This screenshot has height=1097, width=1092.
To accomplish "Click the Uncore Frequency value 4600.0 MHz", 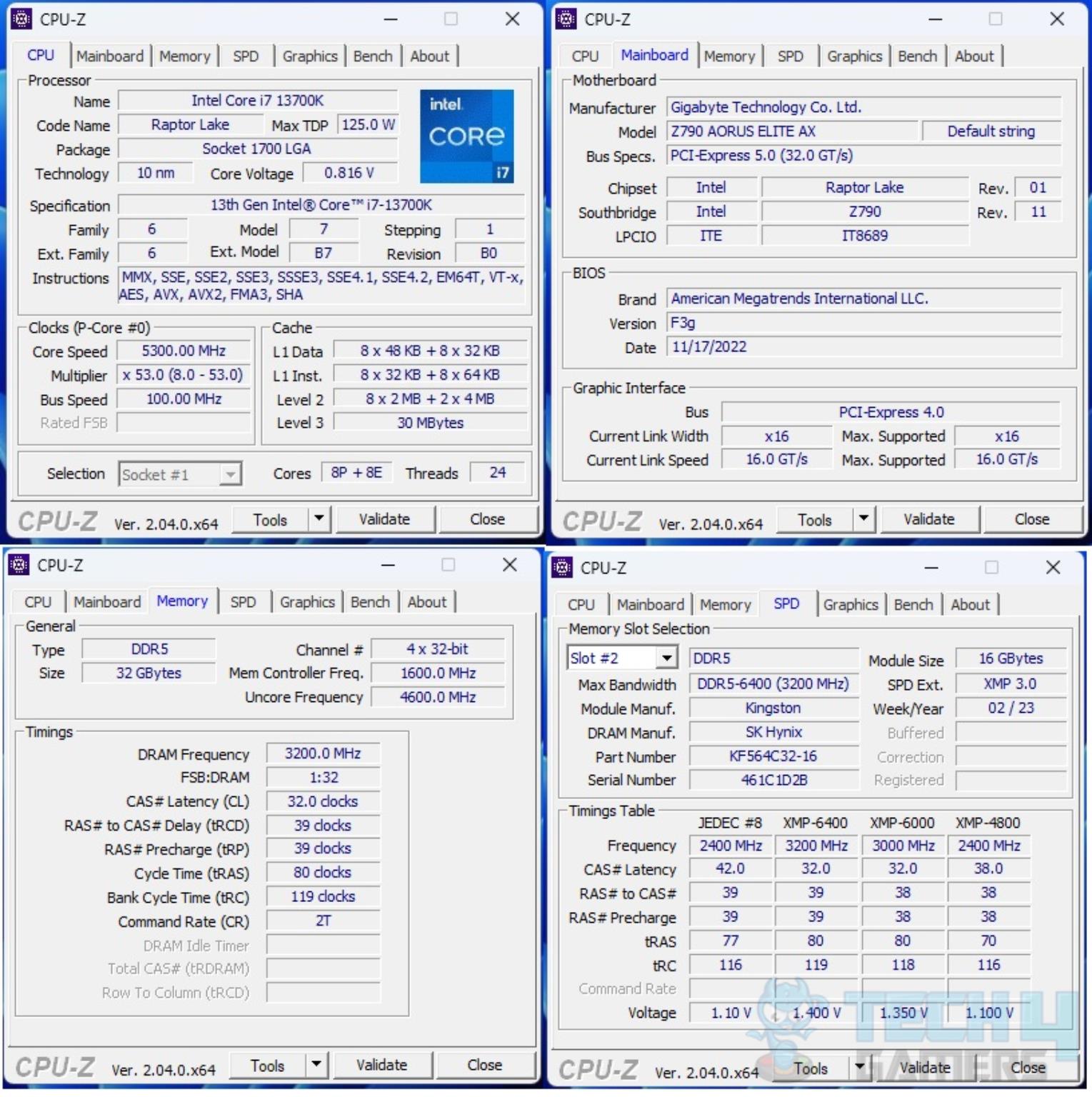I will point(438,697).
